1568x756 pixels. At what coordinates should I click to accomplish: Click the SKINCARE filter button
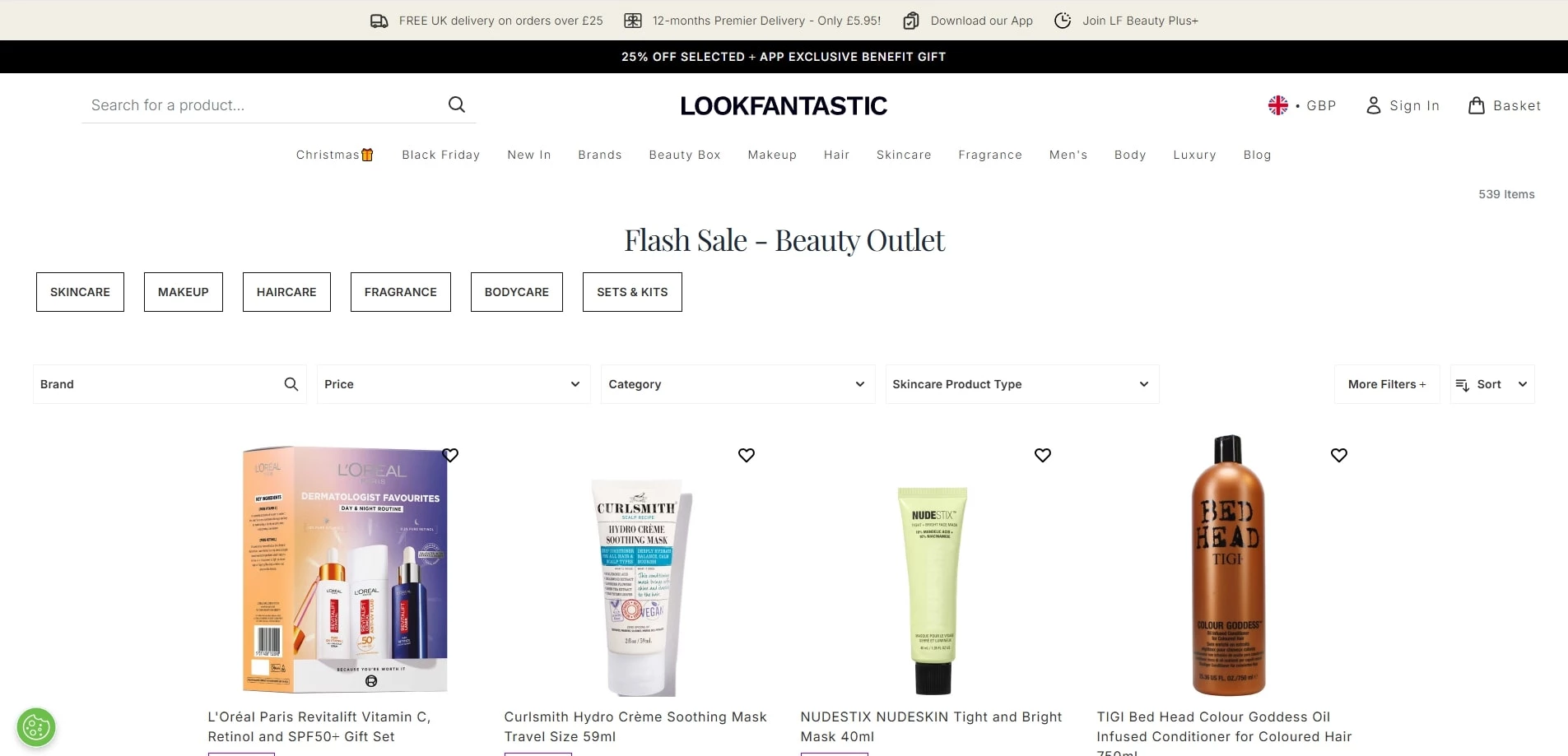tap(80, 292)
